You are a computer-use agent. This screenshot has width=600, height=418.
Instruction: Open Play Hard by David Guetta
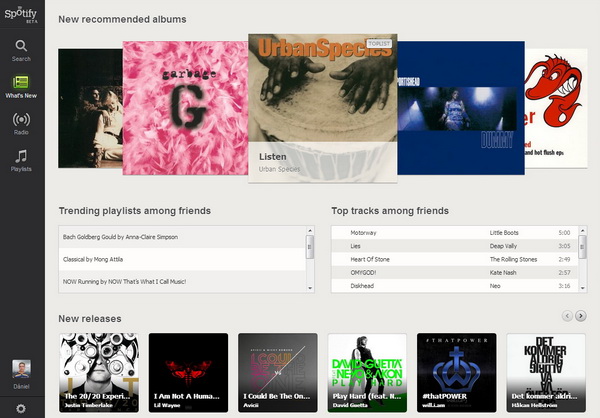367,372
